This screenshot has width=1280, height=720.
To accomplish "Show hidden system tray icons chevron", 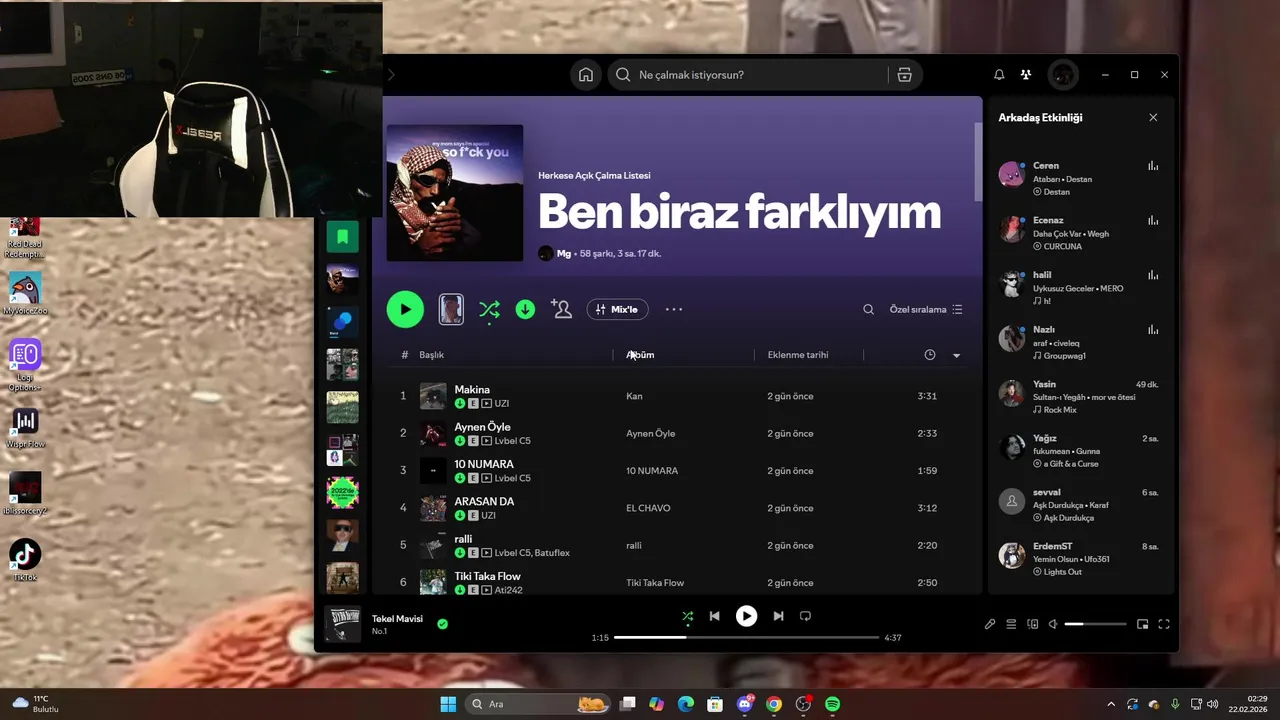I will coord(1110,704).
